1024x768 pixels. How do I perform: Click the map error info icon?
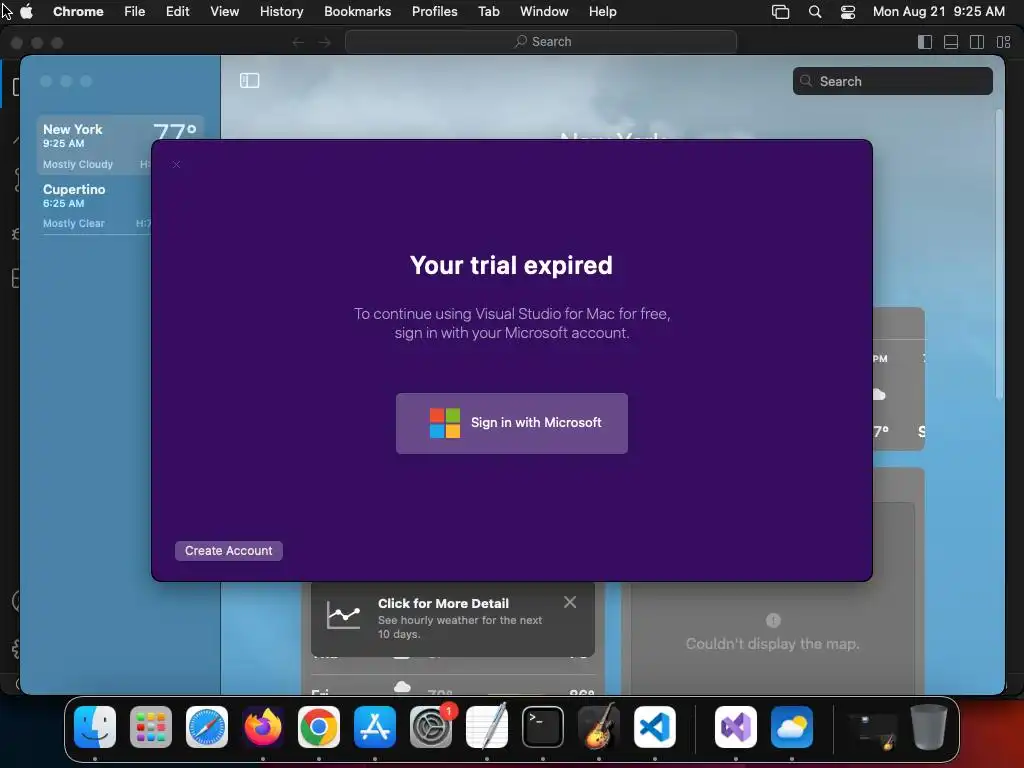coord(773,620)
